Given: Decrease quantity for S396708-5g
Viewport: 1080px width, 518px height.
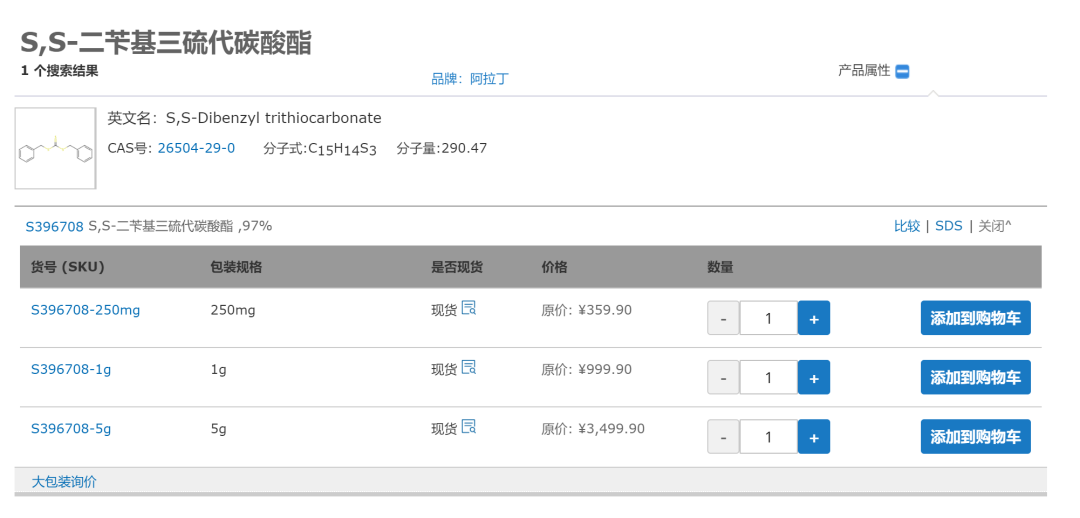Looking at the screenshot, I should [723, 437].
